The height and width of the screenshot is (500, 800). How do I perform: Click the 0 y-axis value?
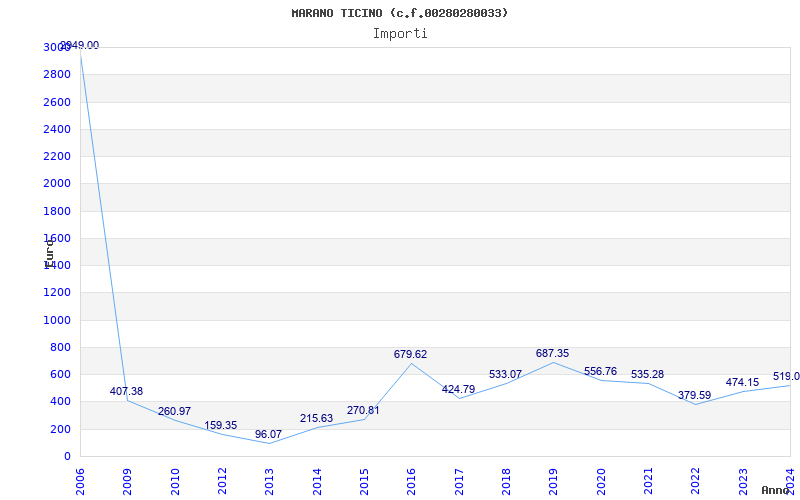pos(67,457)
